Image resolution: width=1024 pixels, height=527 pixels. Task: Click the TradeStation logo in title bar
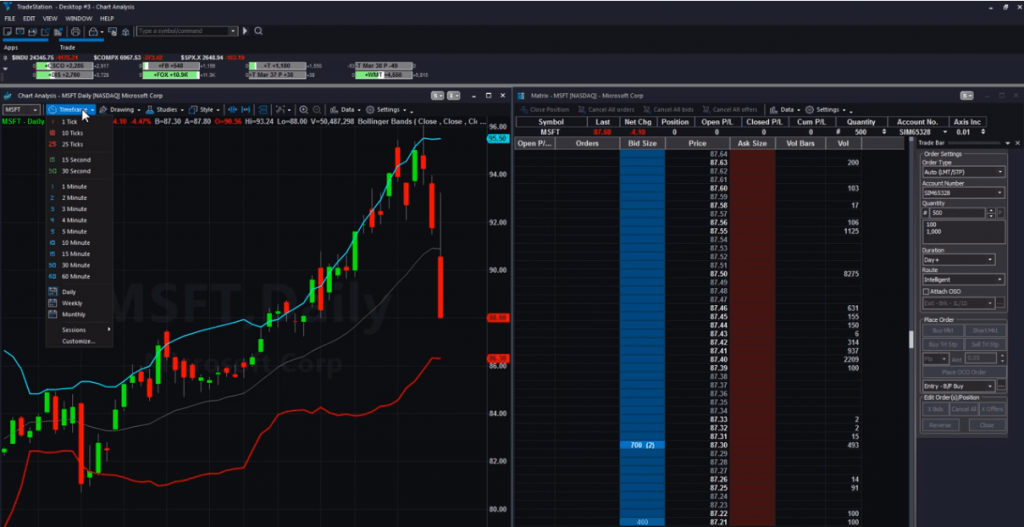tap(7, 7)
